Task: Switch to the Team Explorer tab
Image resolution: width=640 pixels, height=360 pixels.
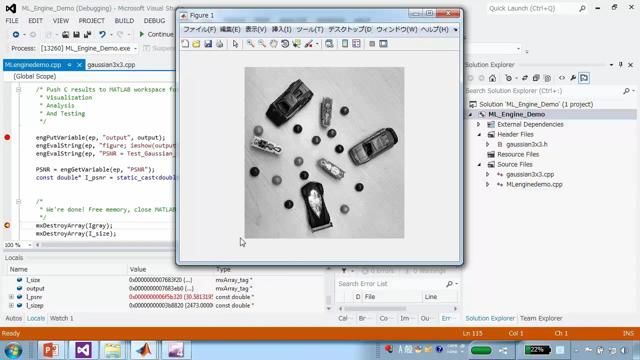Action: [x=541, y=318]
